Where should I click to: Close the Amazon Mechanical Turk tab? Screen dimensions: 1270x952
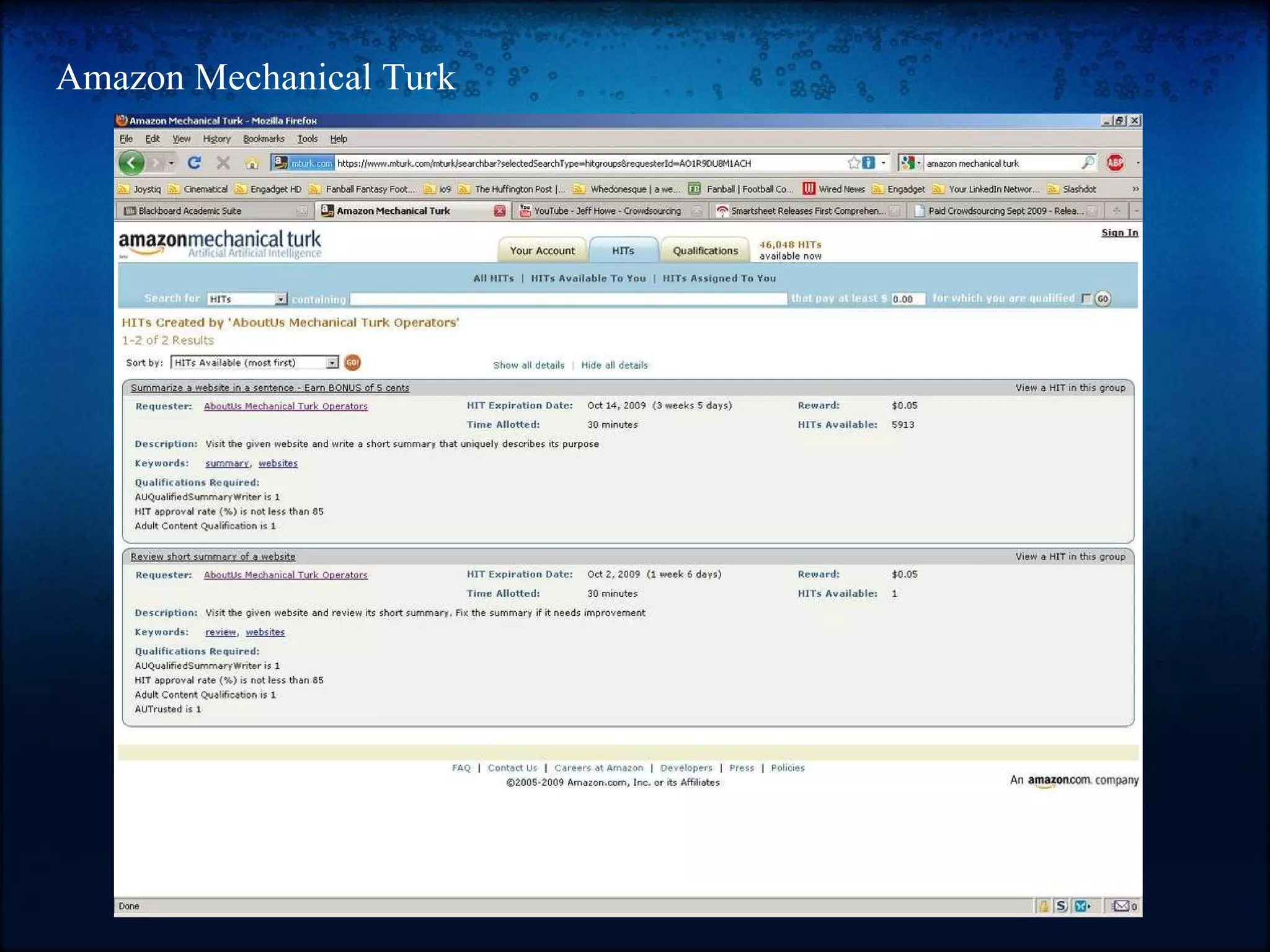[499, 211]
